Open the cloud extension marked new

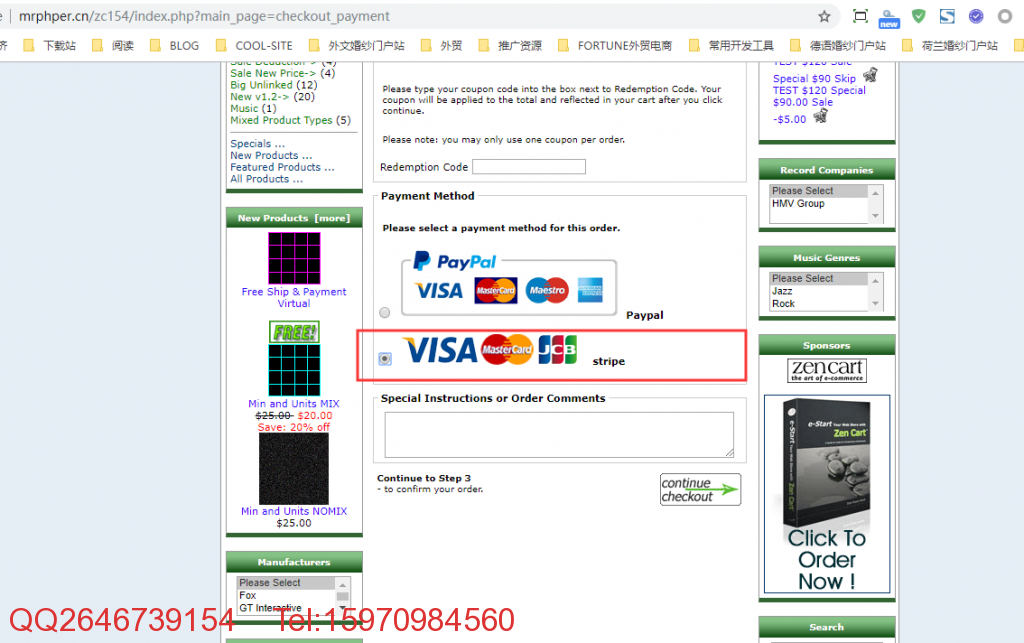(889, 18)
